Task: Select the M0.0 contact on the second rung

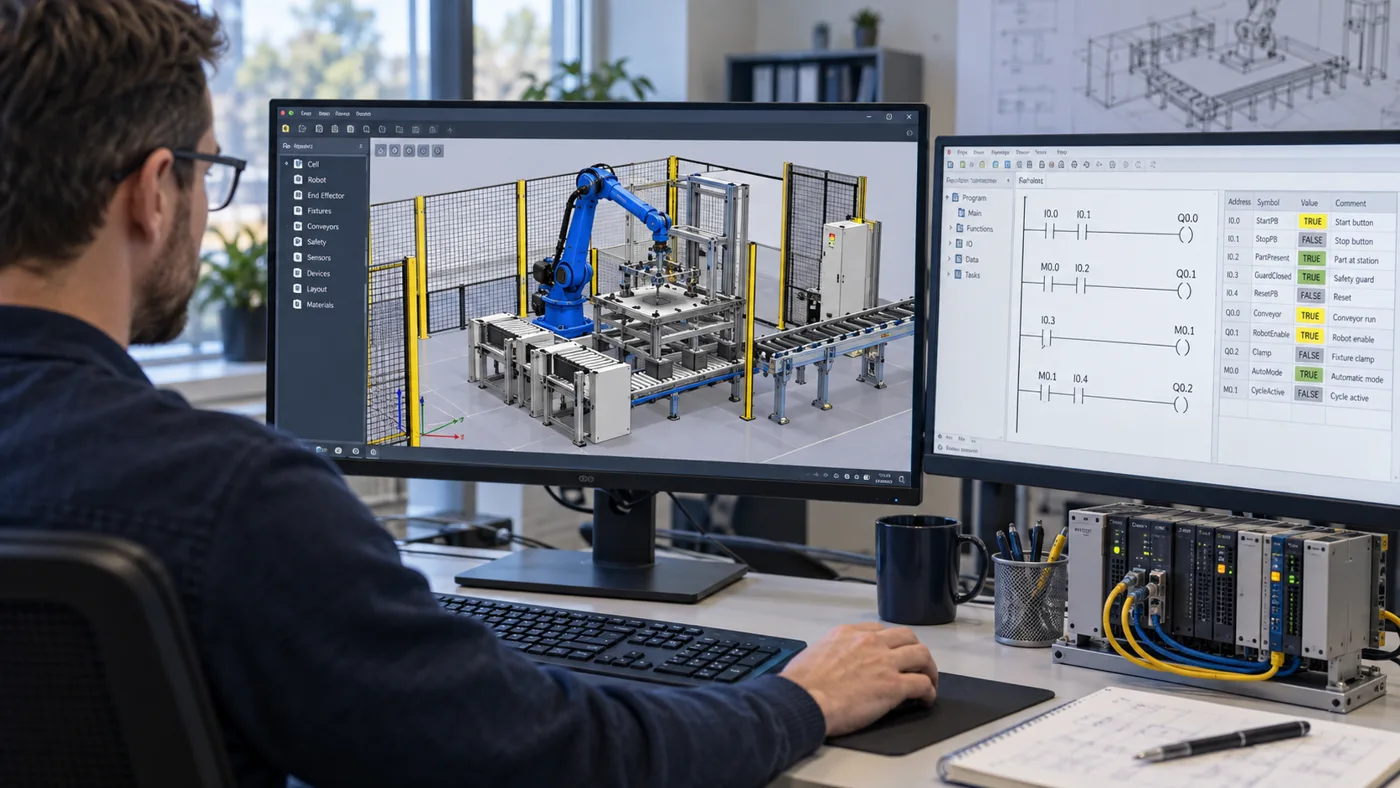Action: point(1049,285)
